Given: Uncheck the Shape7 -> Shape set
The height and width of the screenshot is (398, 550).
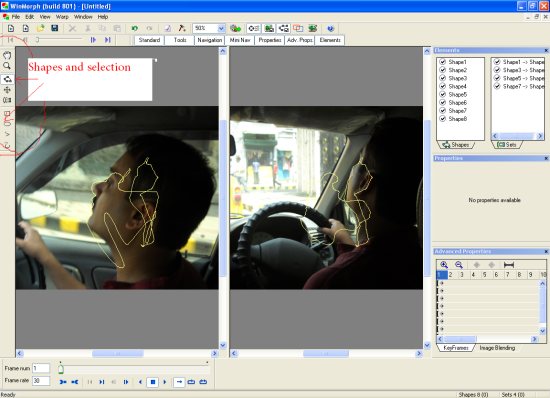Looking at the screenshot, I should [x=497, y=86].
